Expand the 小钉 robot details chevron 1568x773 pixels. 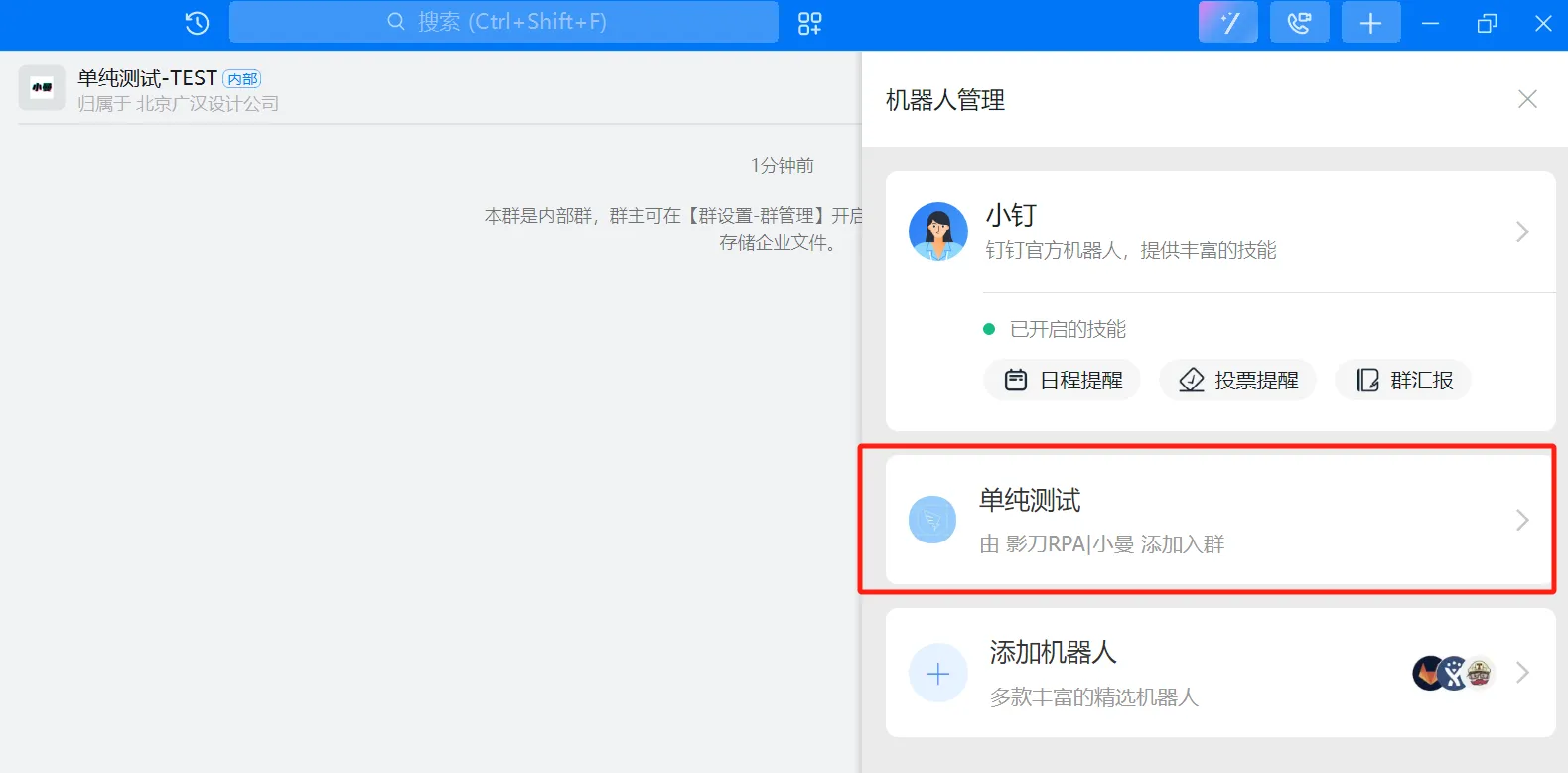[1522, 232]
